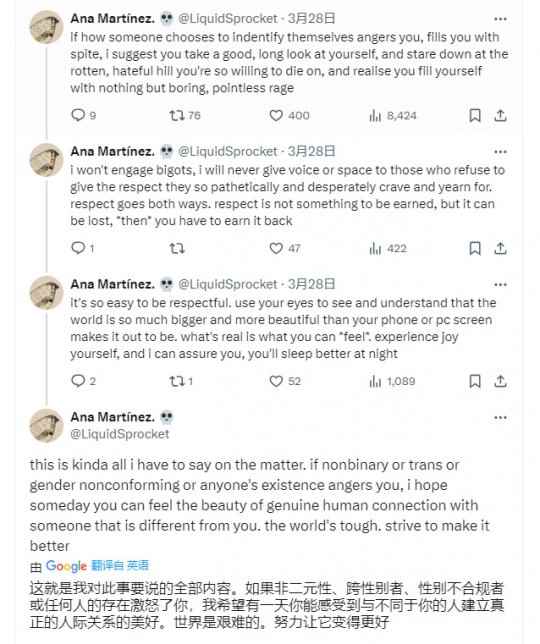
Task: Open more options on the first tweet
Action: click(500, 19)
